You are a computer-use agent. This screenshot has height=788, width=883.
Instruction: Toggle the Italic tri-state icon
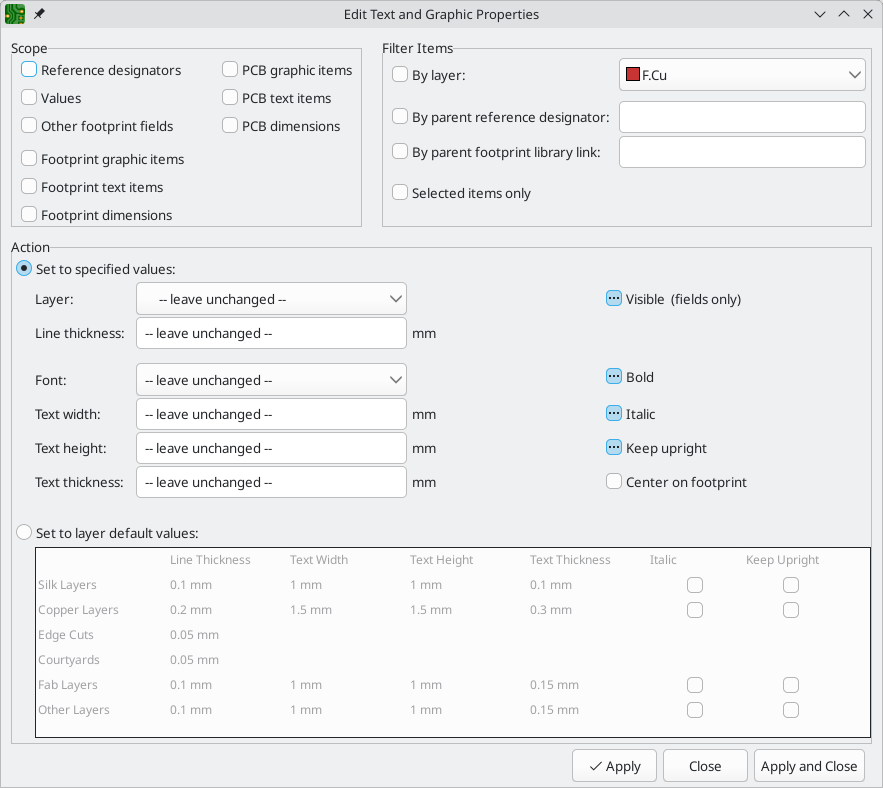coord(613,413)
